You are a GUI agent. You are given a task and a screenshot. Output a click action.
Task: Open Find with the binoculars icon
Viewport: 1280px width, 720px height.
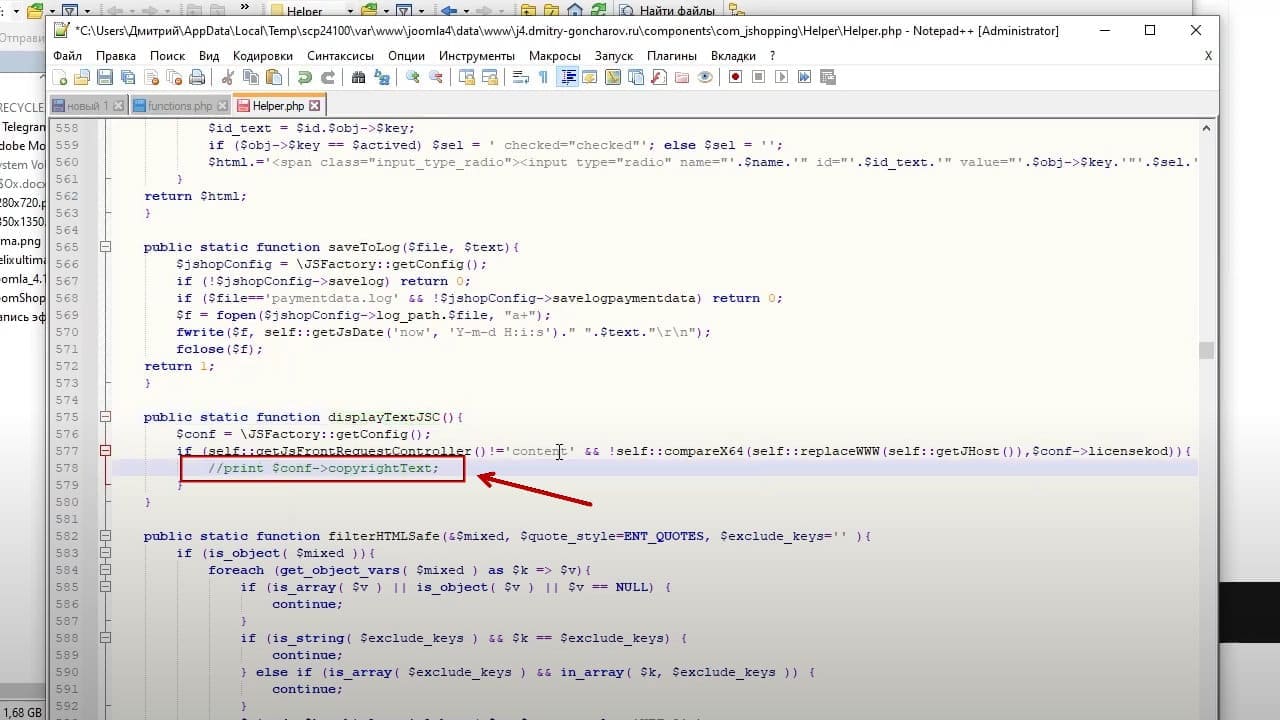point(358,77)
